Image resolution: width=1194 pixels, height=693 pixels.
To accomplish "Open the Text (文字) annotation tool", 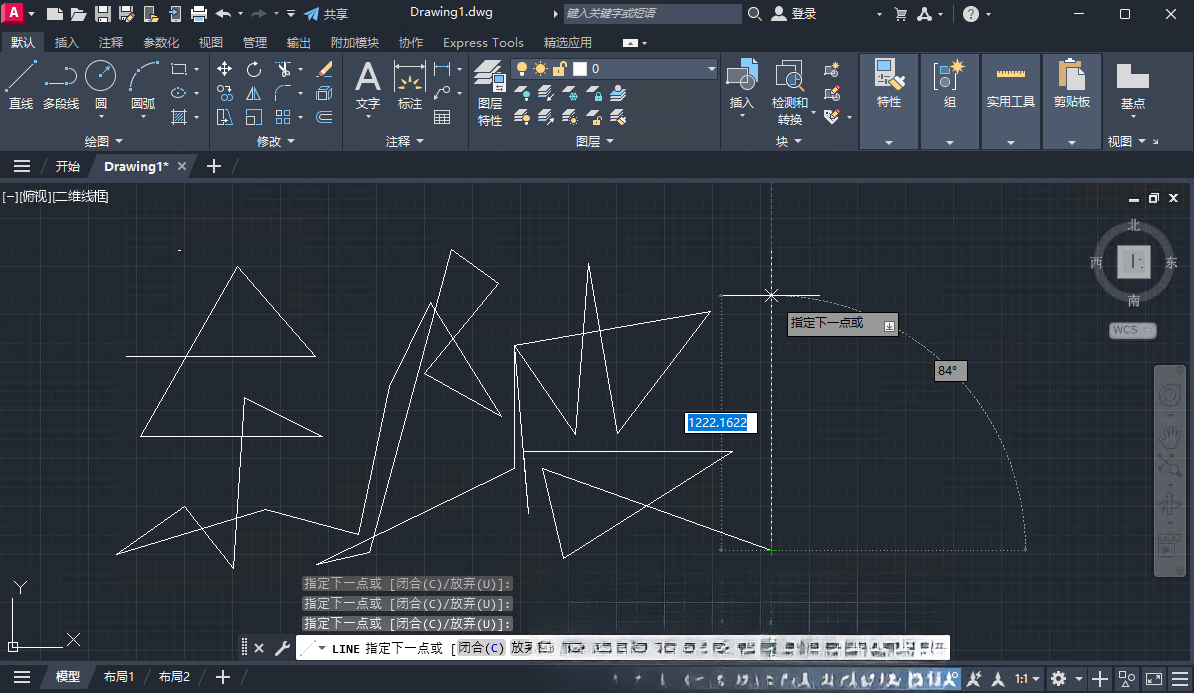I will click(368, 85).
